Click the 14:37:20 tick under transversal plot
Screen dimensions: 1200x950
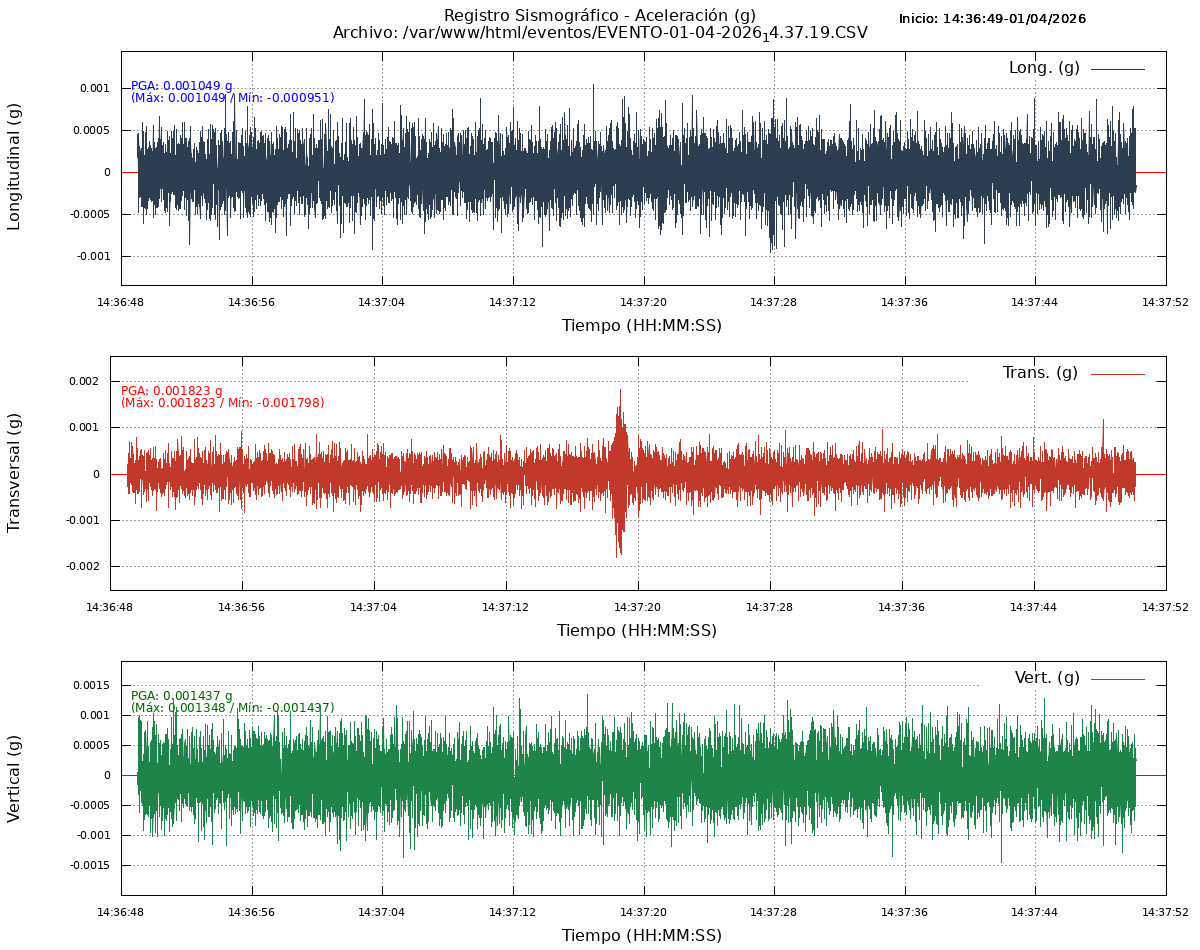[x=637, y=607]
